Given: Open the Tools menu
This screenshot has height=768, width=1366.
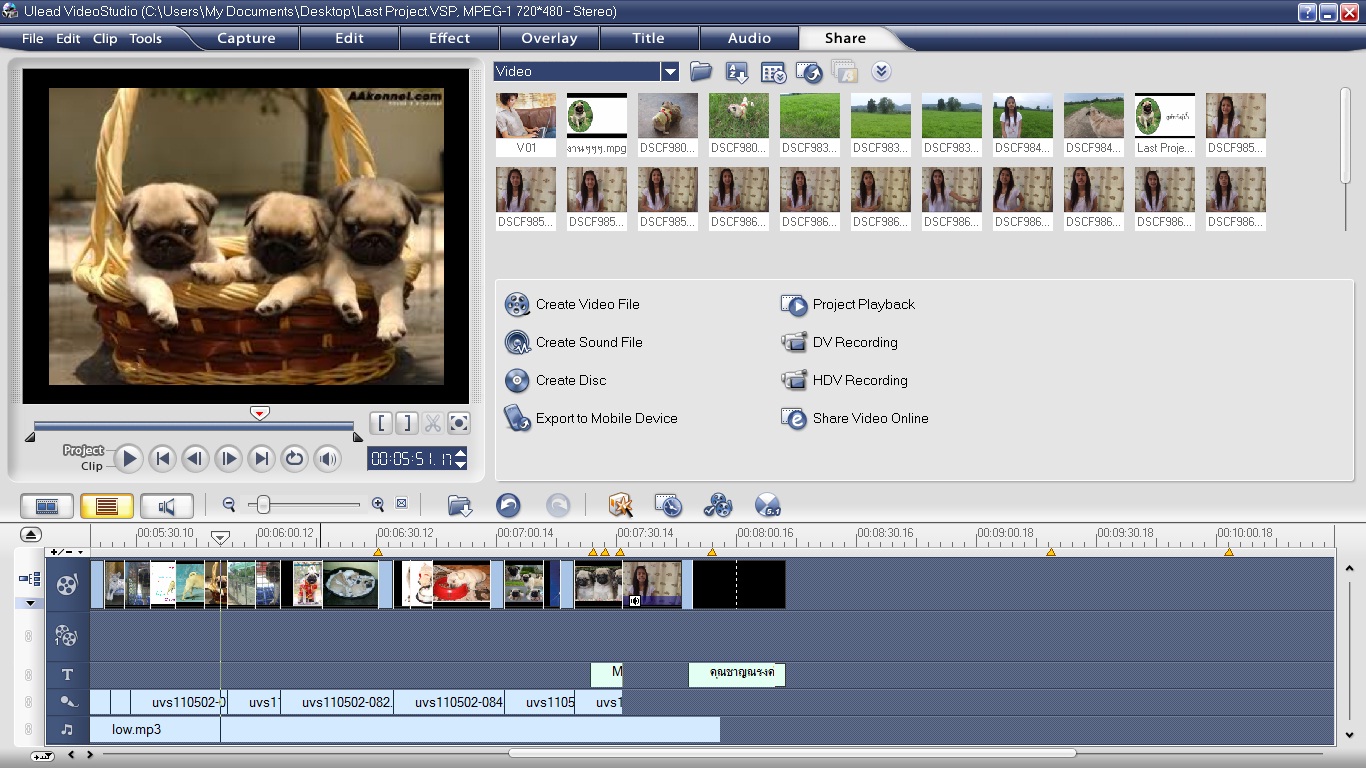Looking at the screenshot, I should (145, 39).
